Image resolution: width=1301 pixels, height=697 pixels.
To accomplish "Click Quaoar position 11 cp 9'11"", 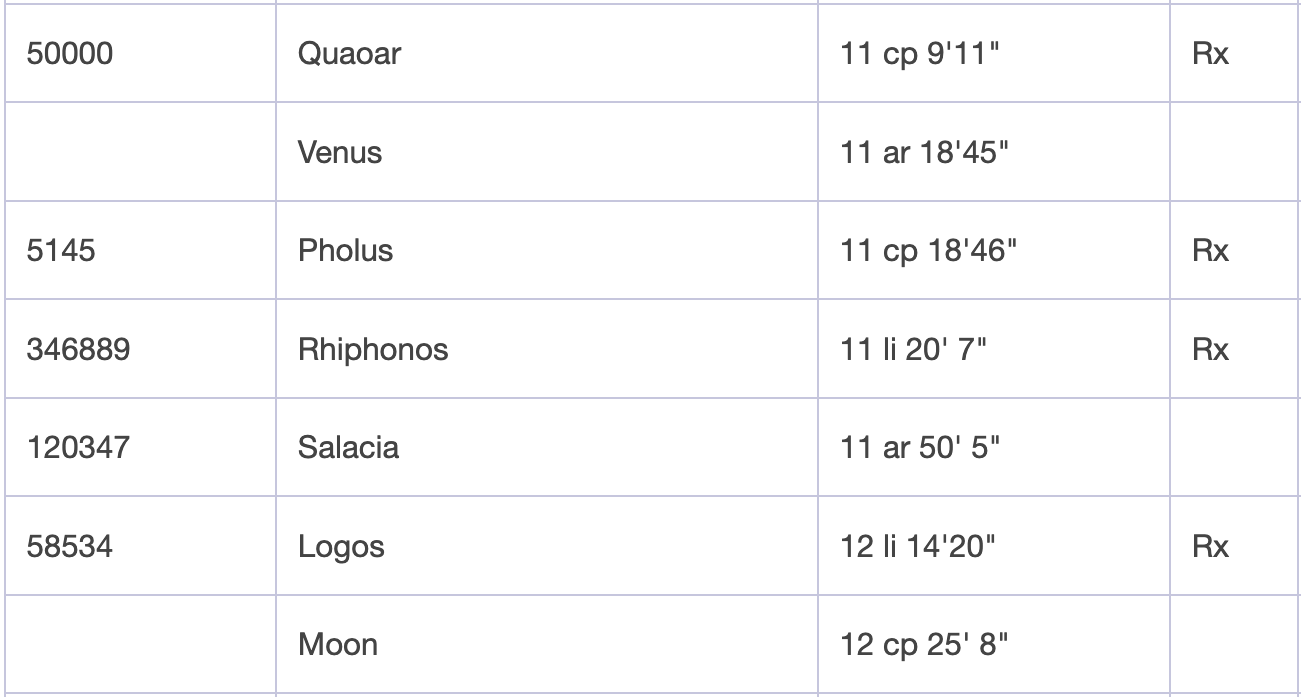I will [x=921, y=53].
